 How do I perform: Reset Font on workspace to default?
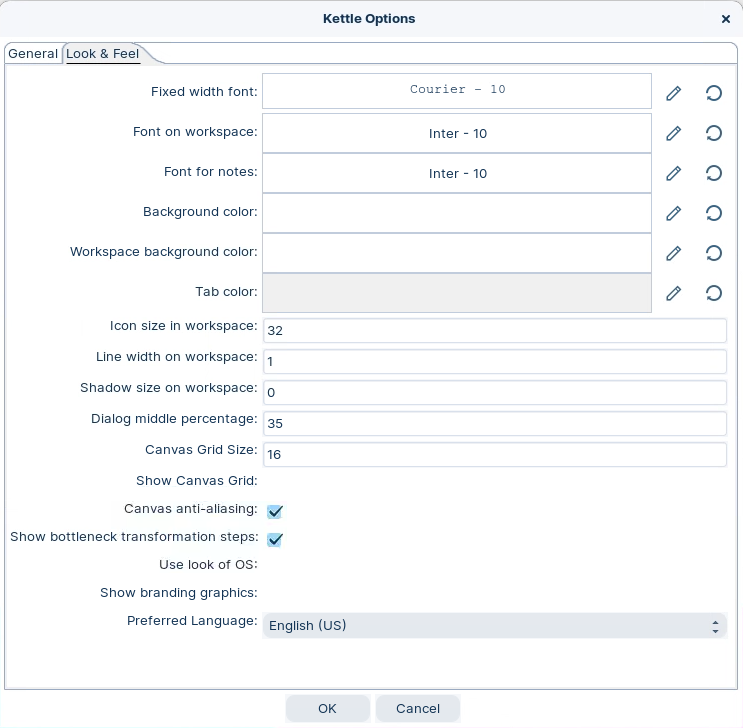point(714,133)
